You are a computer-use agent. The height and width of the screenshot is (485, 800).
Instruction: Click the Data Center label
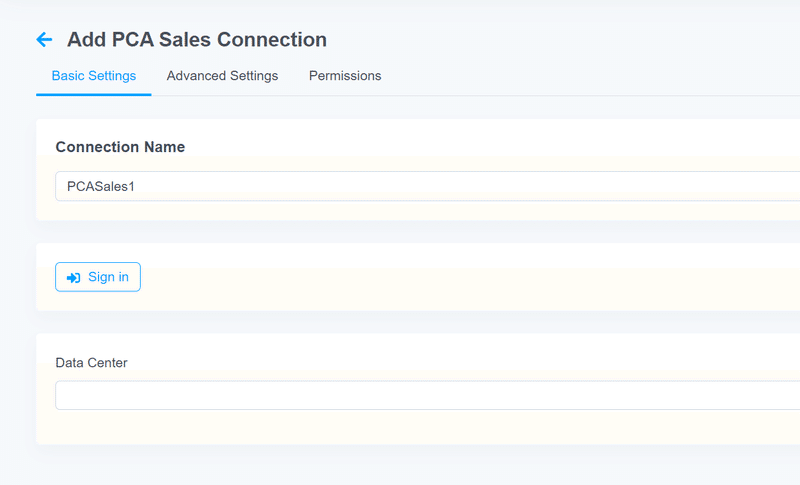click(91, 363)
